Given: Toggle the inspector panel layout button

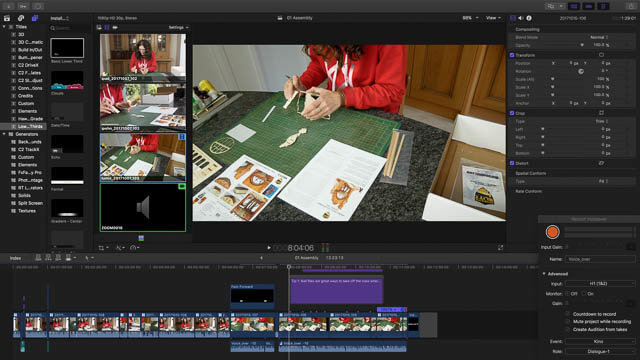Looking at the screenshot, I should click(x=603, y=6).
